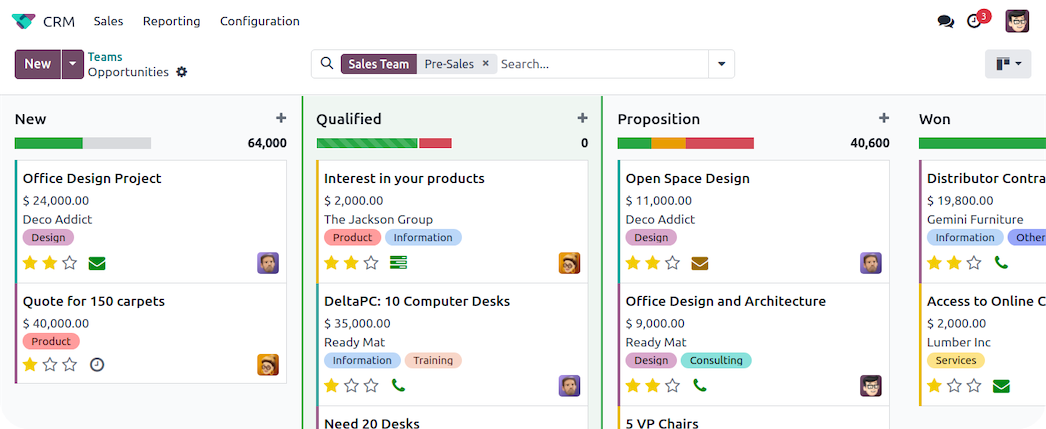1046x429 pixels.
Task: Click the clock activity on Quote for 150 carpets
Action: pyautogui.click(x=97, y=365)
